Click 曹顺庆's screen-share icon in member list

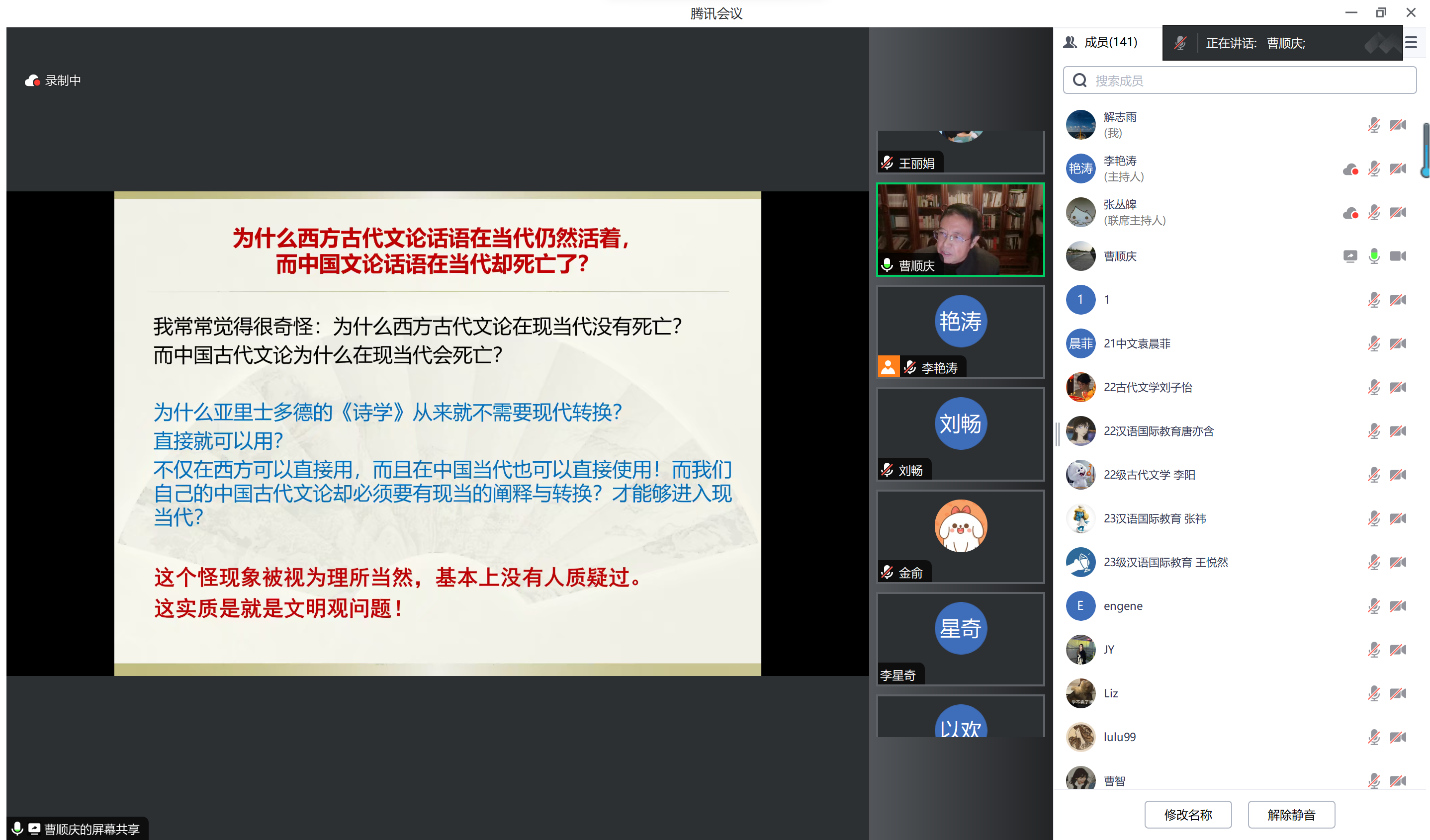tap(1350, 256)
